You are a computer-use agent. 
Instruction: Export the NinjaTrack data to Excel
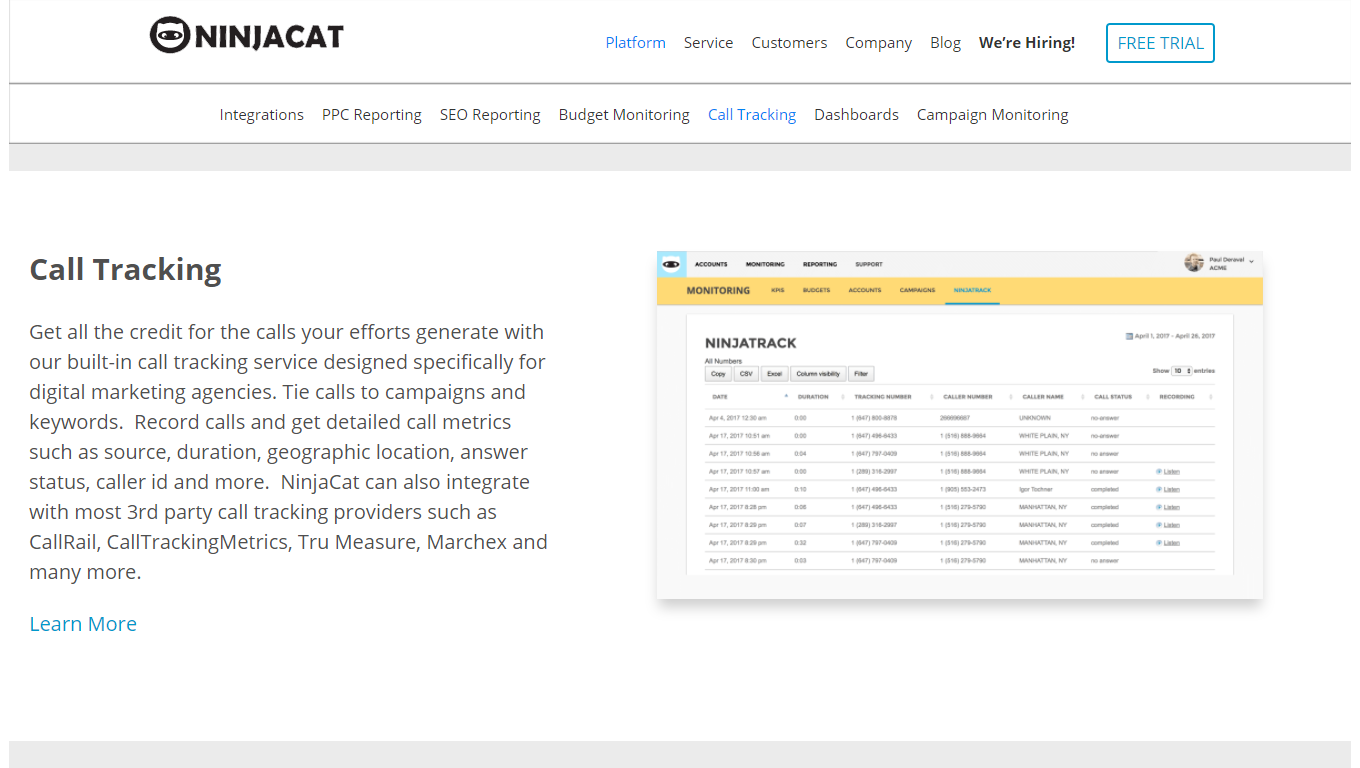click(x=775, y=372)
